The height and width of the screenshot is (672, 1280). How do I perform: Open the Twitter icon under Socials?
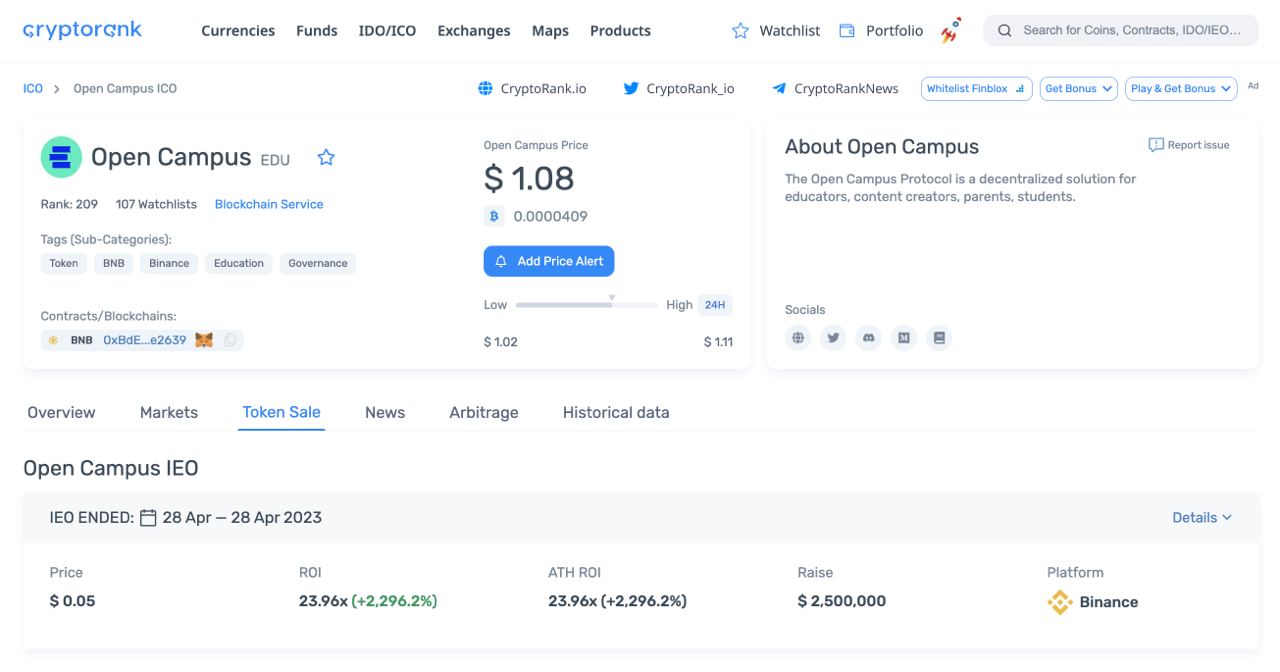pyautogui.click(x=833, y=338)
